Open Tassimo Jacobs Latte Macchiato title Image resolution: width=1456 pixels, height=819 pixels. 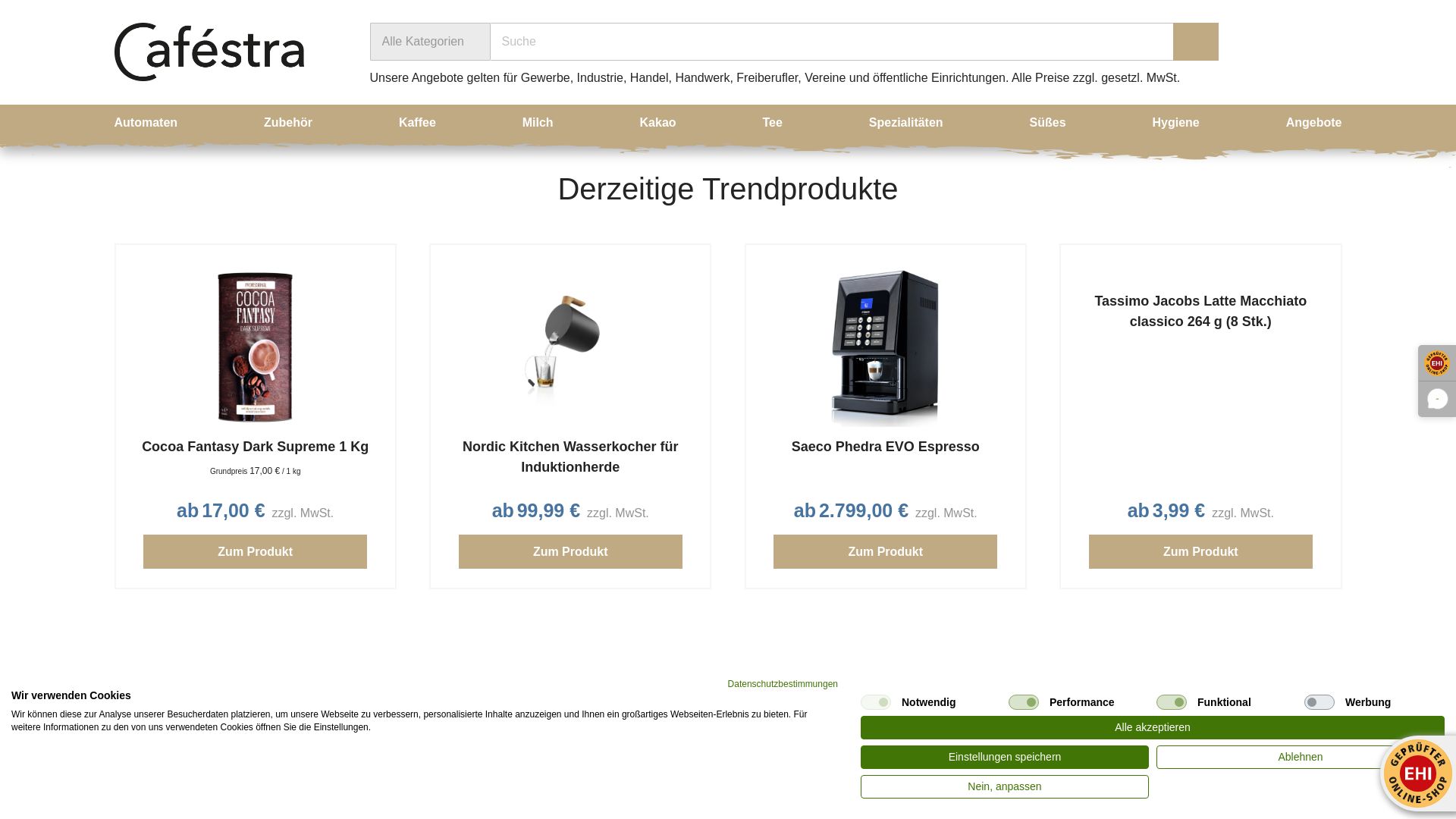(x=1200, y=312)
